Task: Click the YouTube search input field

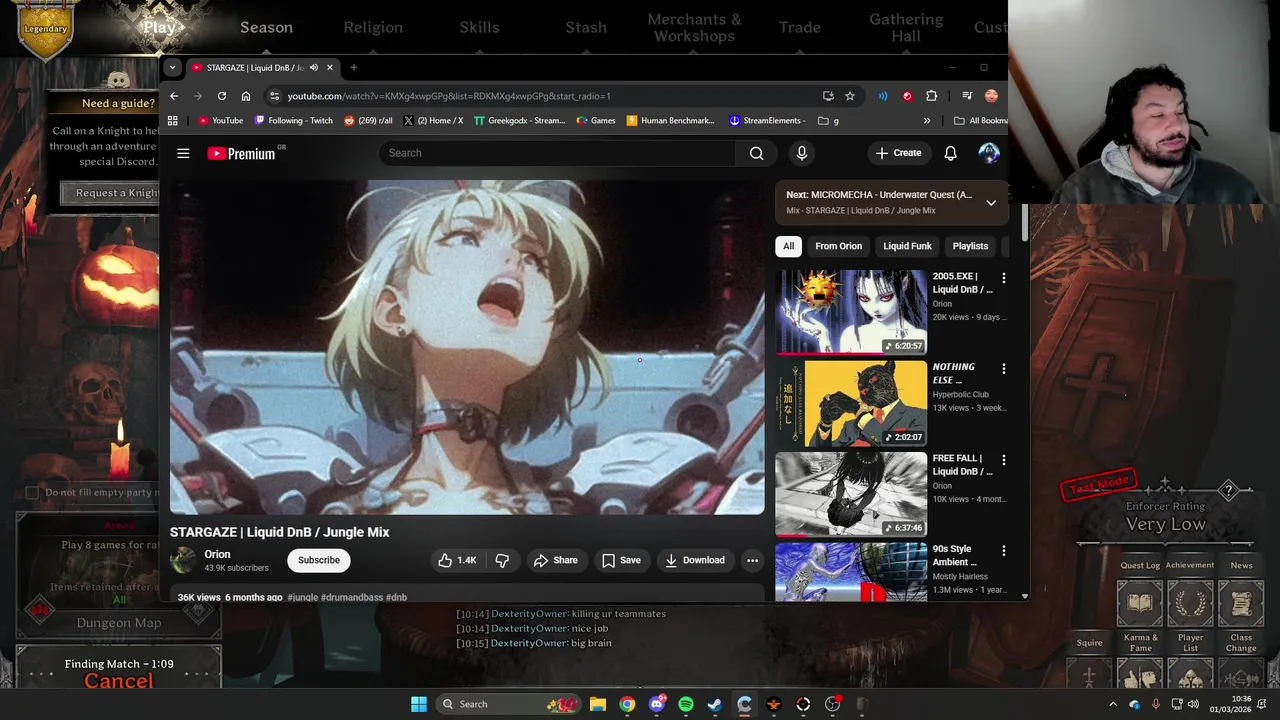Action: click(557, 153)
